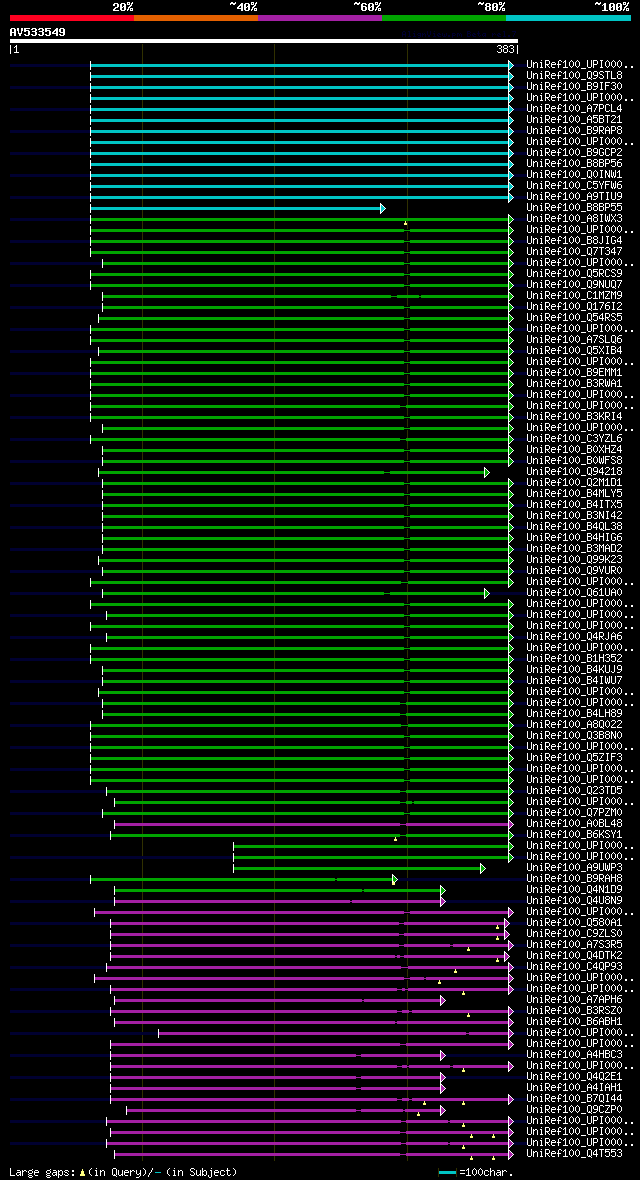The width and height of the screenshot is (640, 1180).
Task: Click the UniRef100_B4MLY5 label
Action: (x=574, y=494)
